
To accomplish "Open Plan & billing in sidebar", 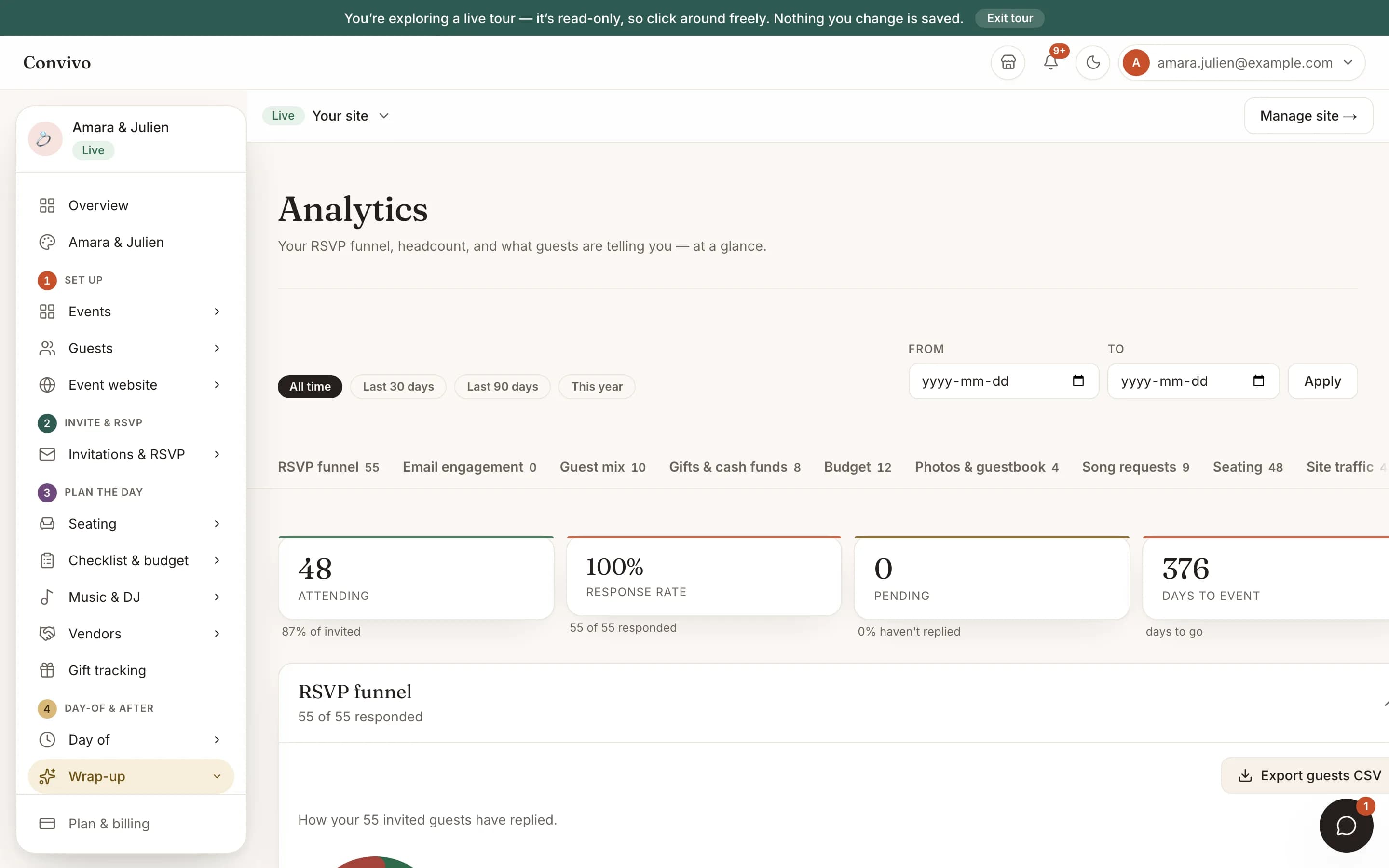I will (131, 824).
